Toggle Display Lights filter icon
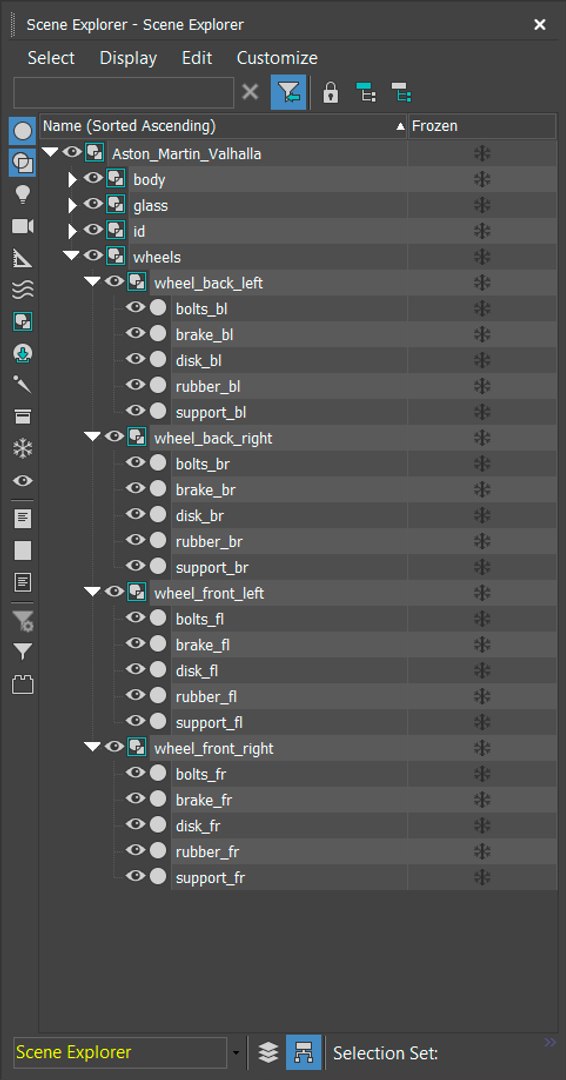The image size is (566, 1080). [x=23, y=195]
